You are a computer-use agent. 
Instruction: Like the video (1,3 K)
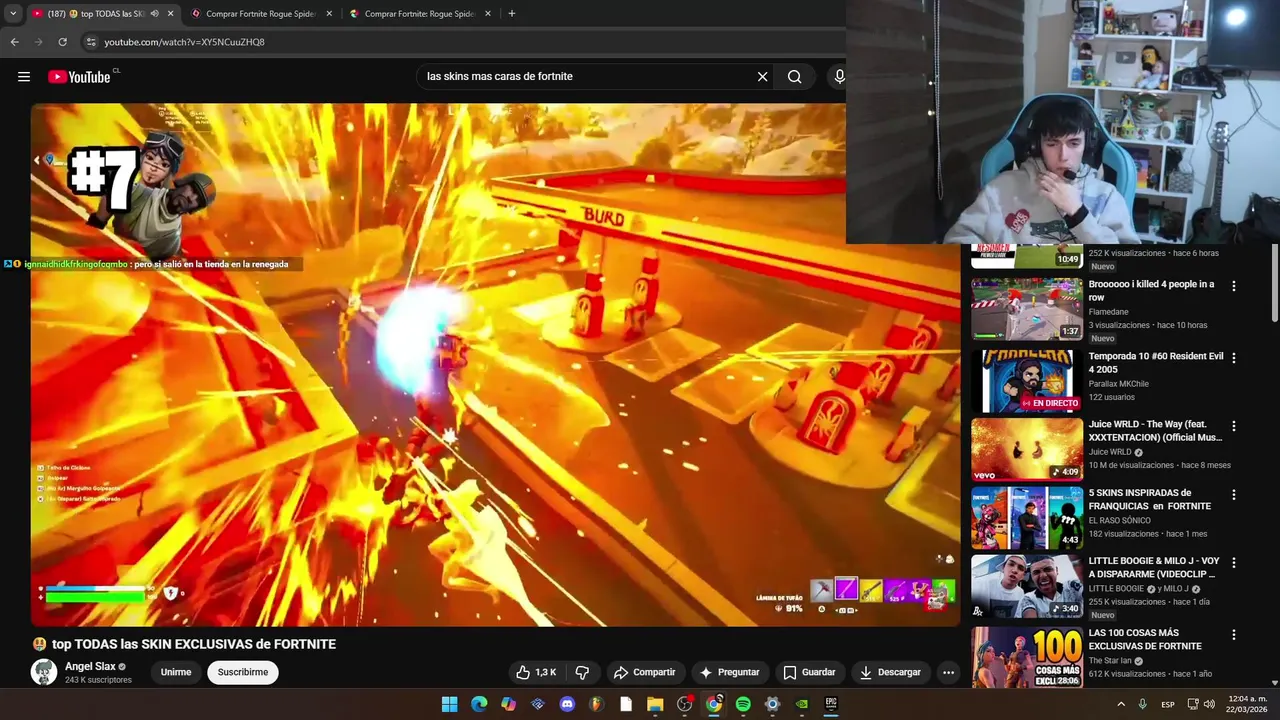(x=536, y=672)
